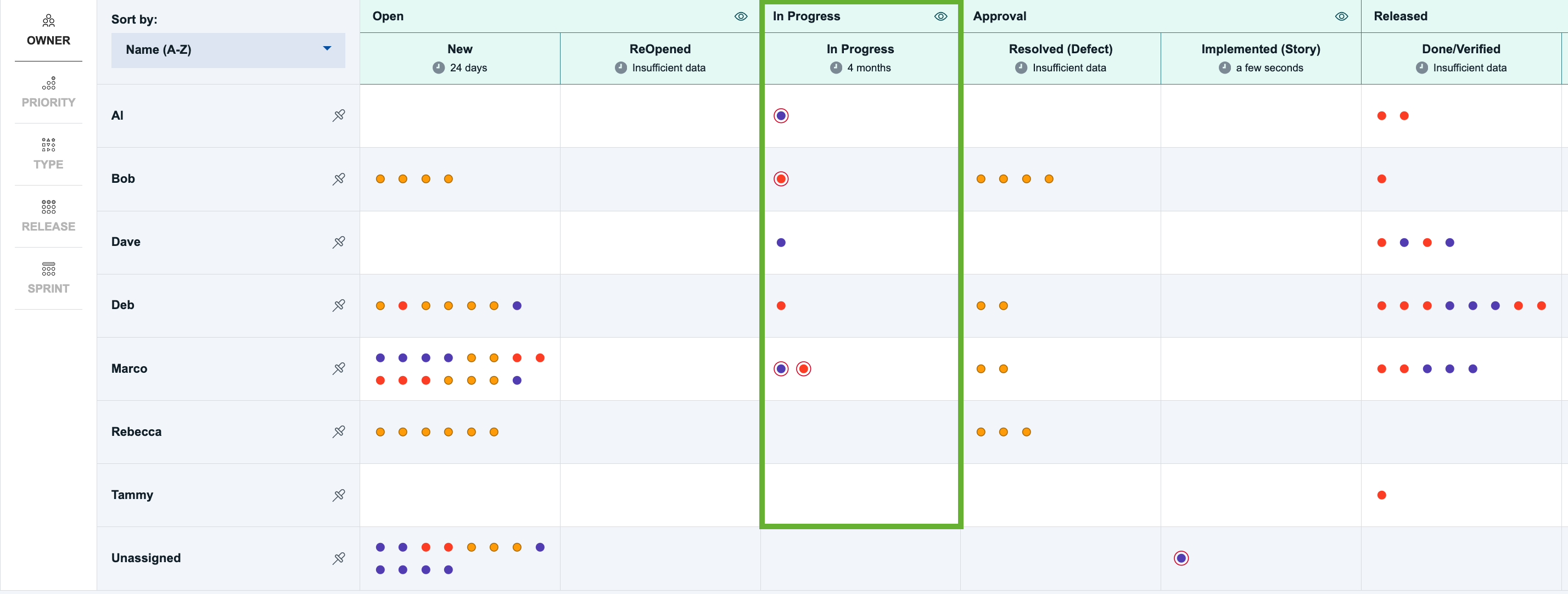The height and width of the screenshot is (594, 1568).
Task: Pin the Al owner row
Action: (x=339, y=116)
